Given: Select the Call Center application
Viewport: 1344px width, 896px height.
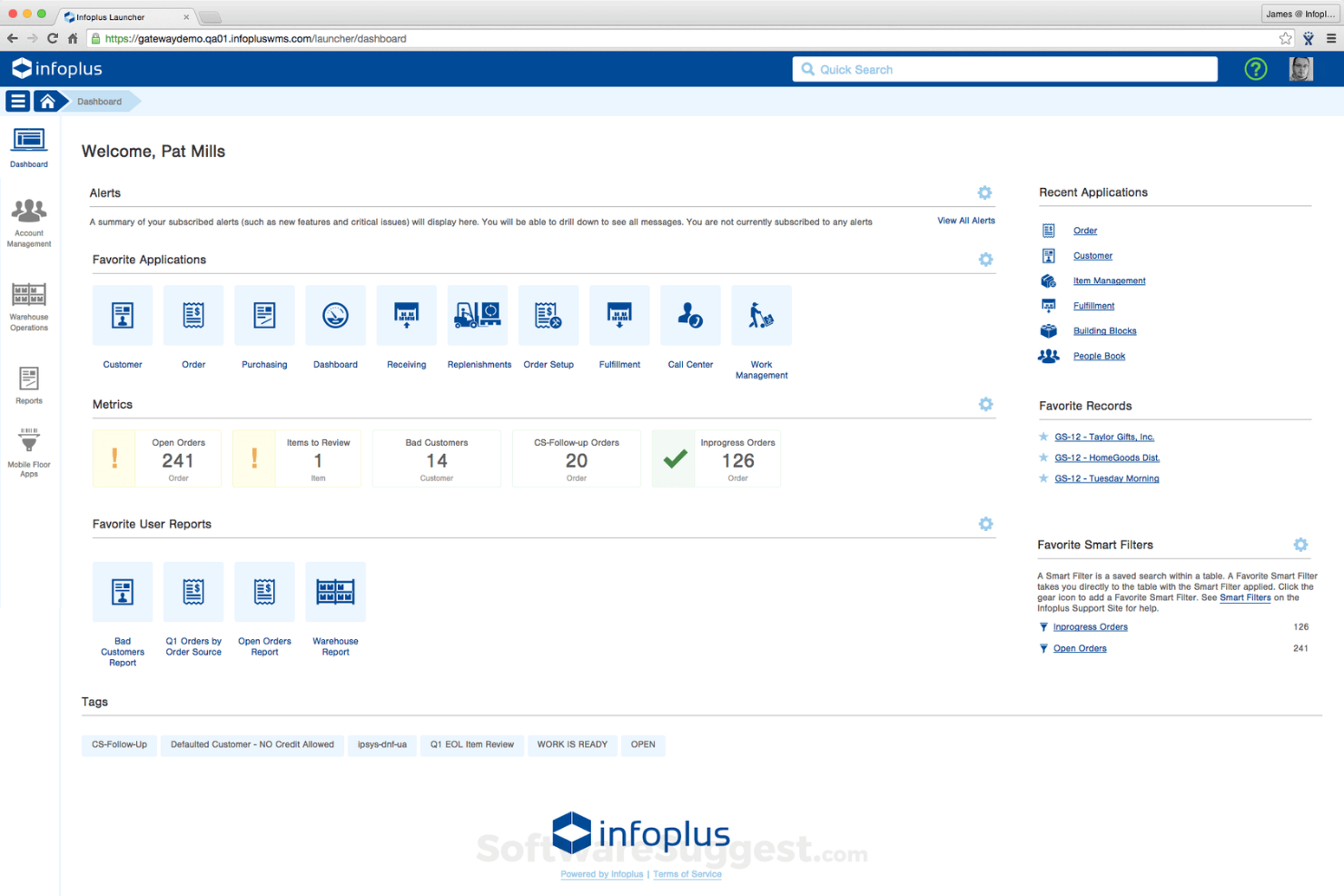Looking at the screenshot, I should click(689, 315).
